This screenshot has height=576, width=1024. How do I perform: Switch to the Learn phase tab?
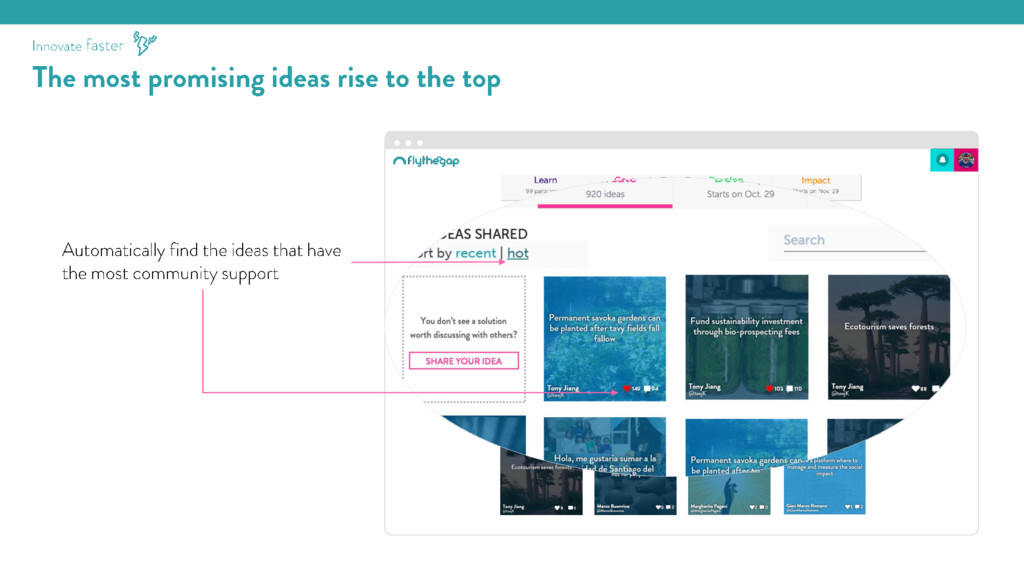(545, 180)
